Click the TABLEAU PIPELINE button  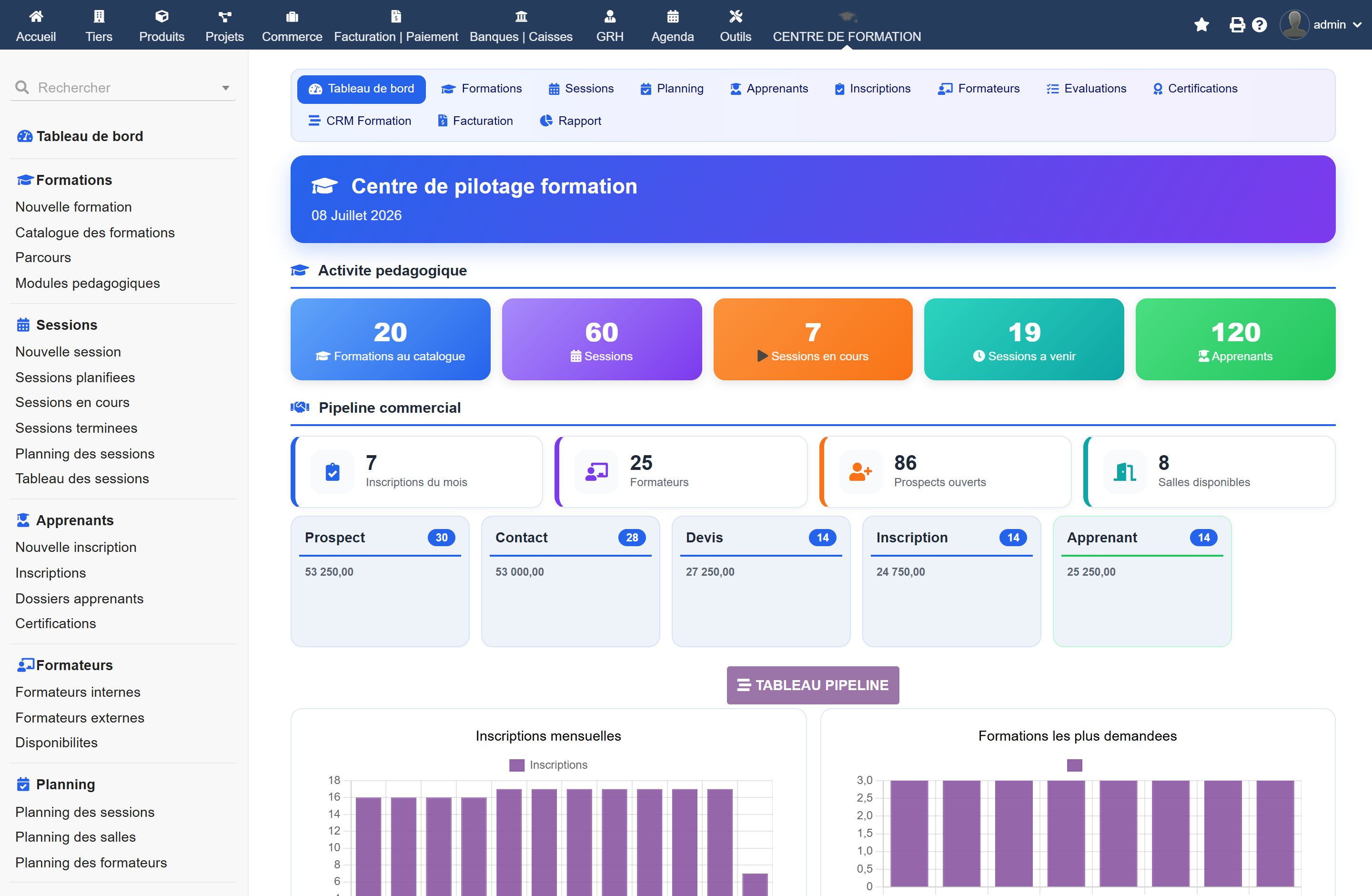pos(813,684)
